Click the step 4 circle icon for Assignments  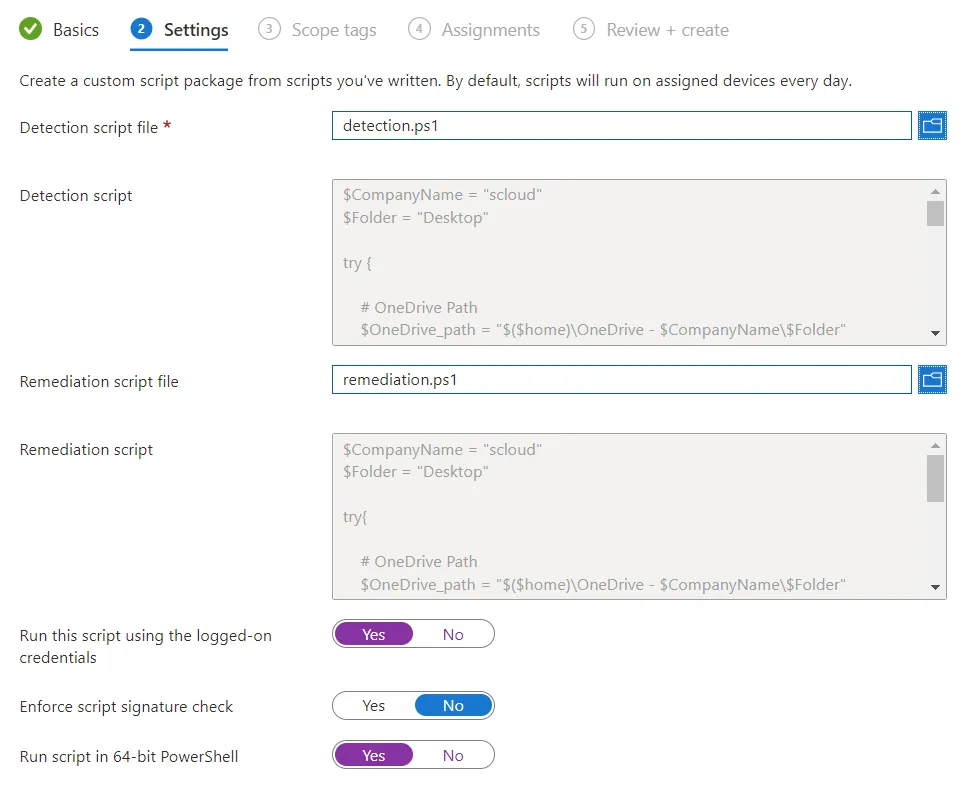click(419, 29)
